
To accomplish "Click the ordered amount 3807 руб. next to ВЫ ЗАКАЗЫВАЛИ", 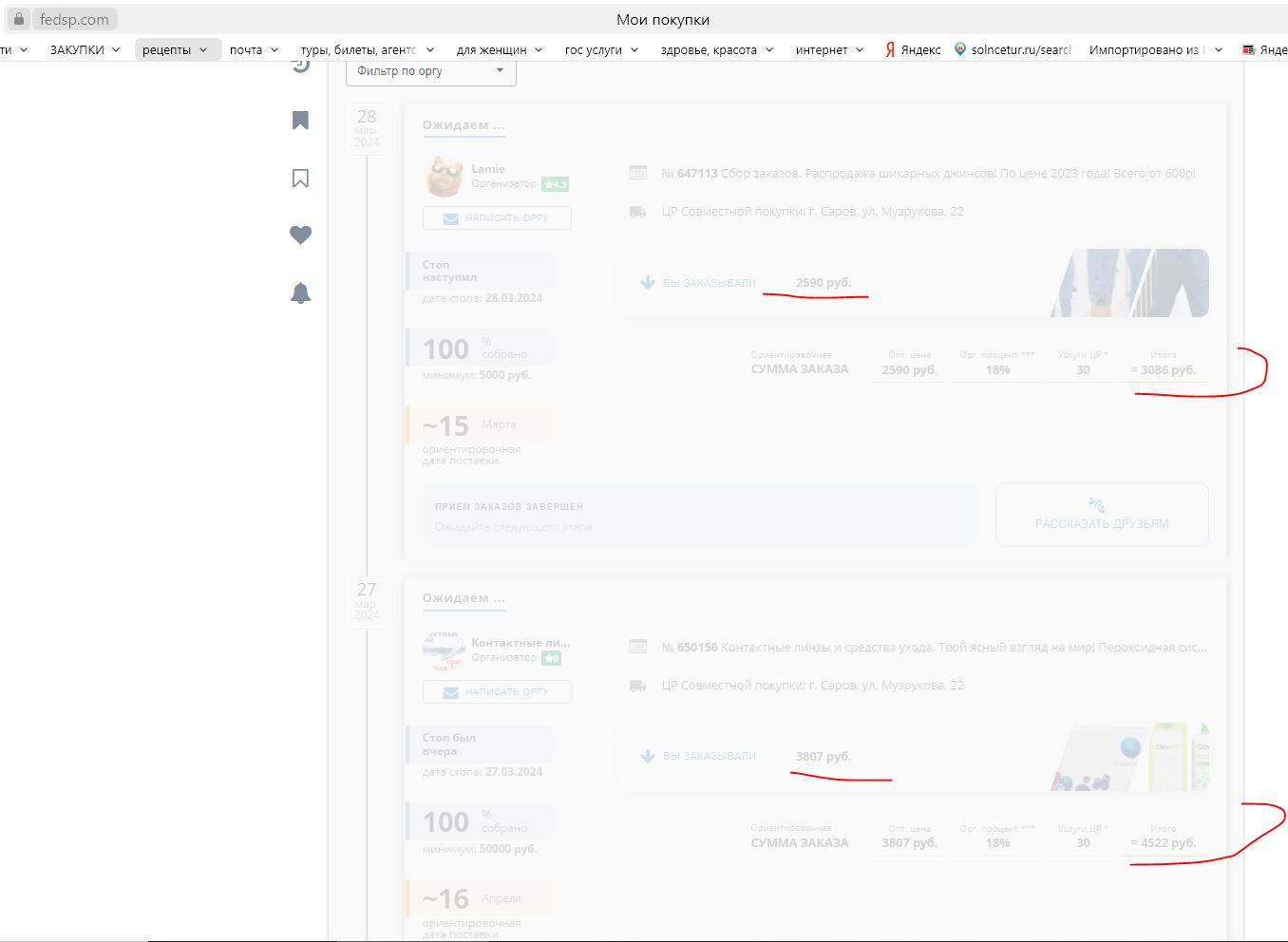I will coord(824,757).
